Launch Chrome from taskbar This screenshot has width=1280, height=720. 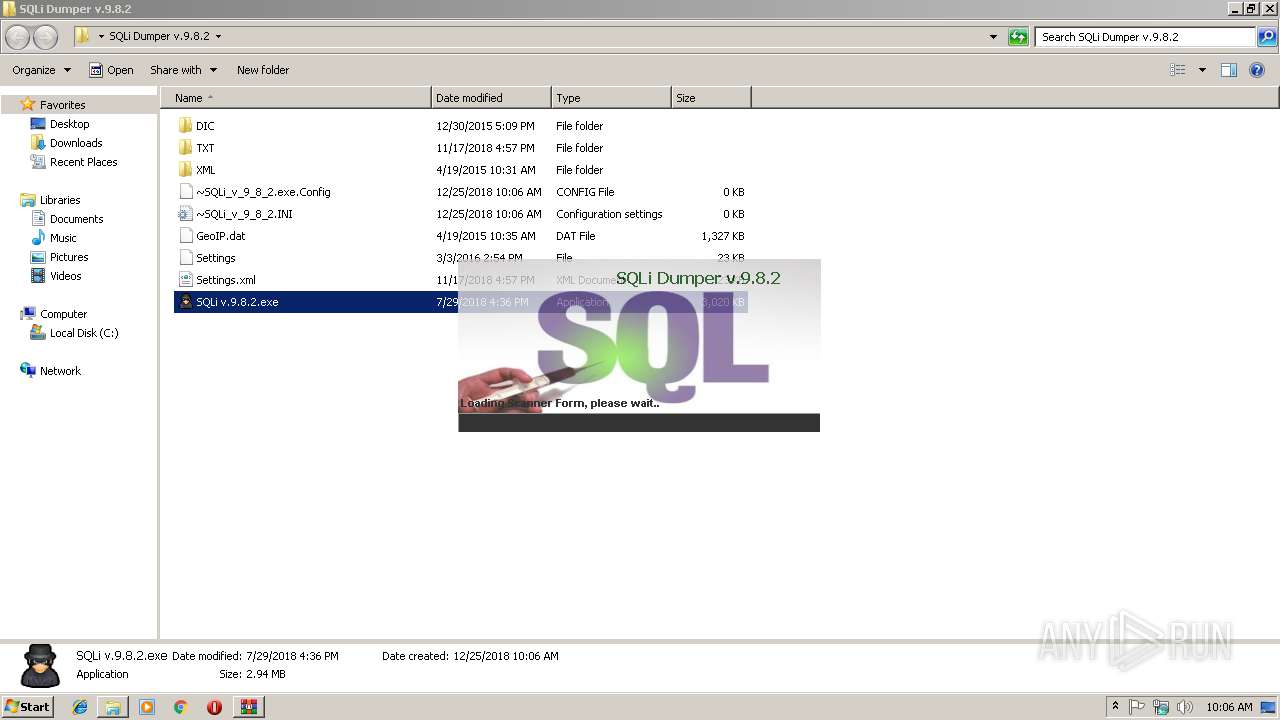point(181,707)
